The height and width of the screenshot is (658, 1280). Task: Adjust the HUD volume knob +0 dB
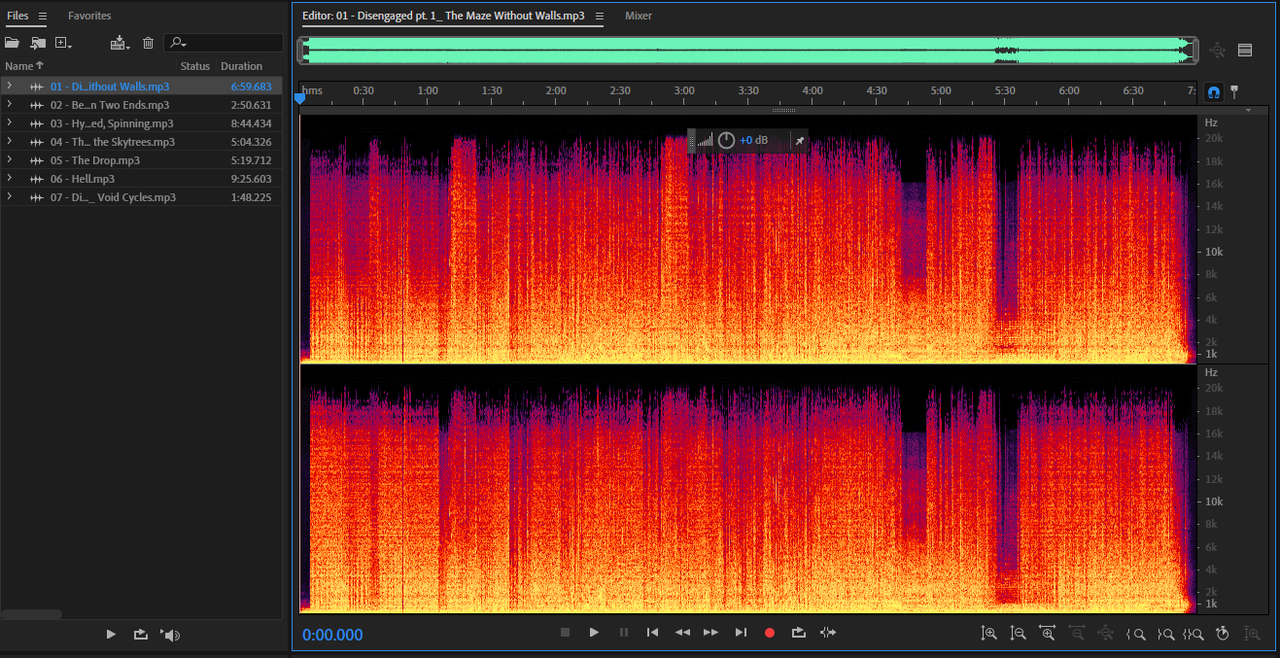(726, 141)
